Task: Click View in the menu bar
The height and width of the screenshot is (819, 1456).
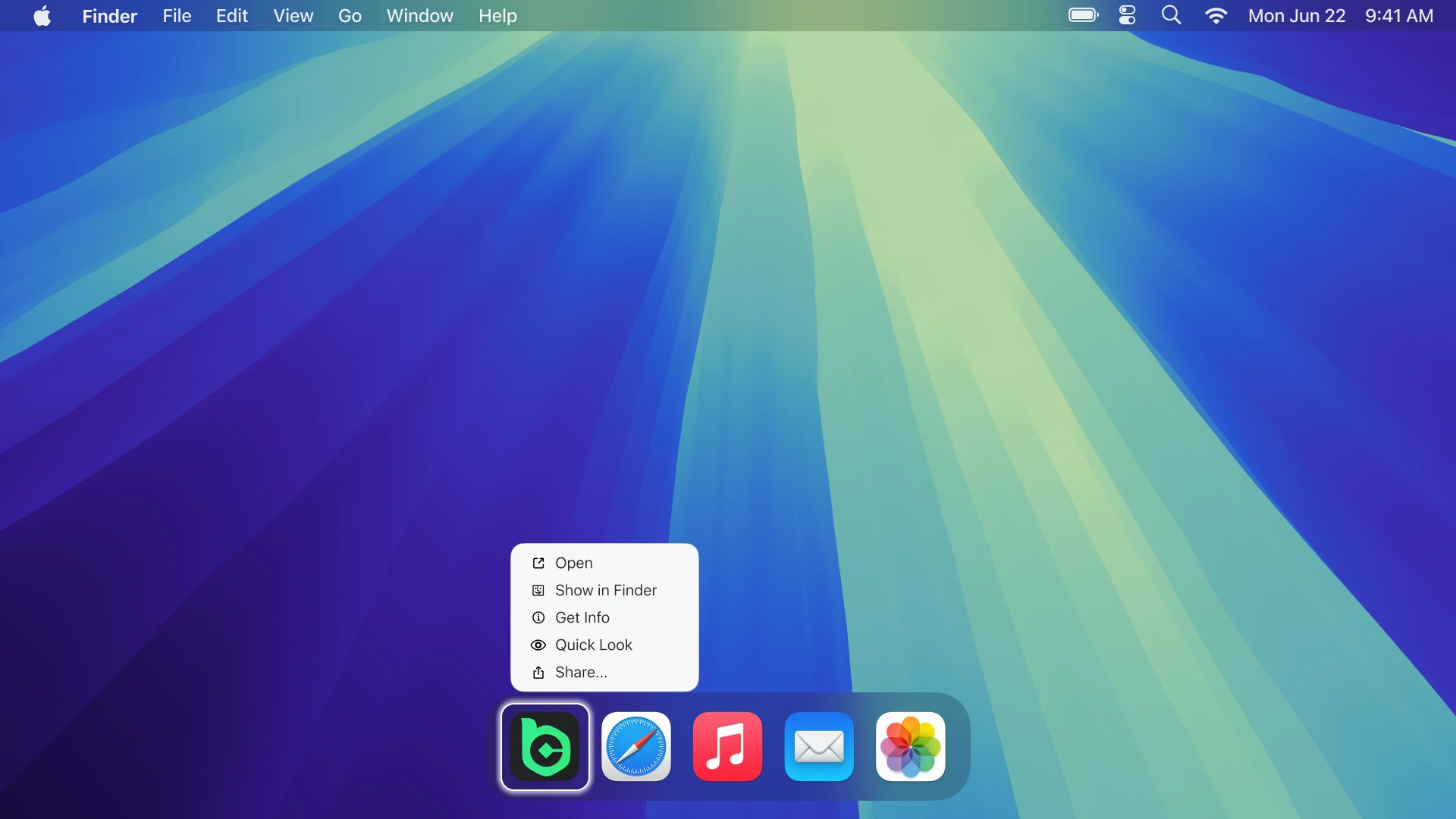Action: coord(293,15)
